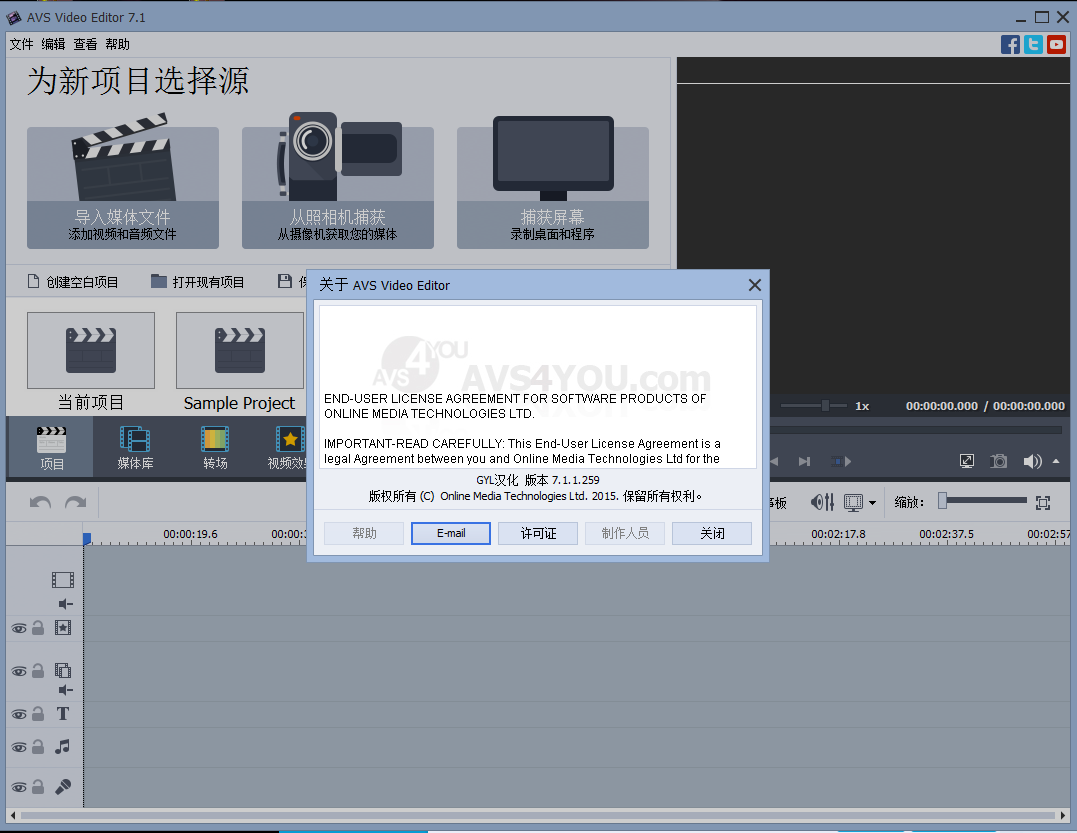Toggle visibility of the music track
The image size is (1077, 833).
(x=19, y=747)
